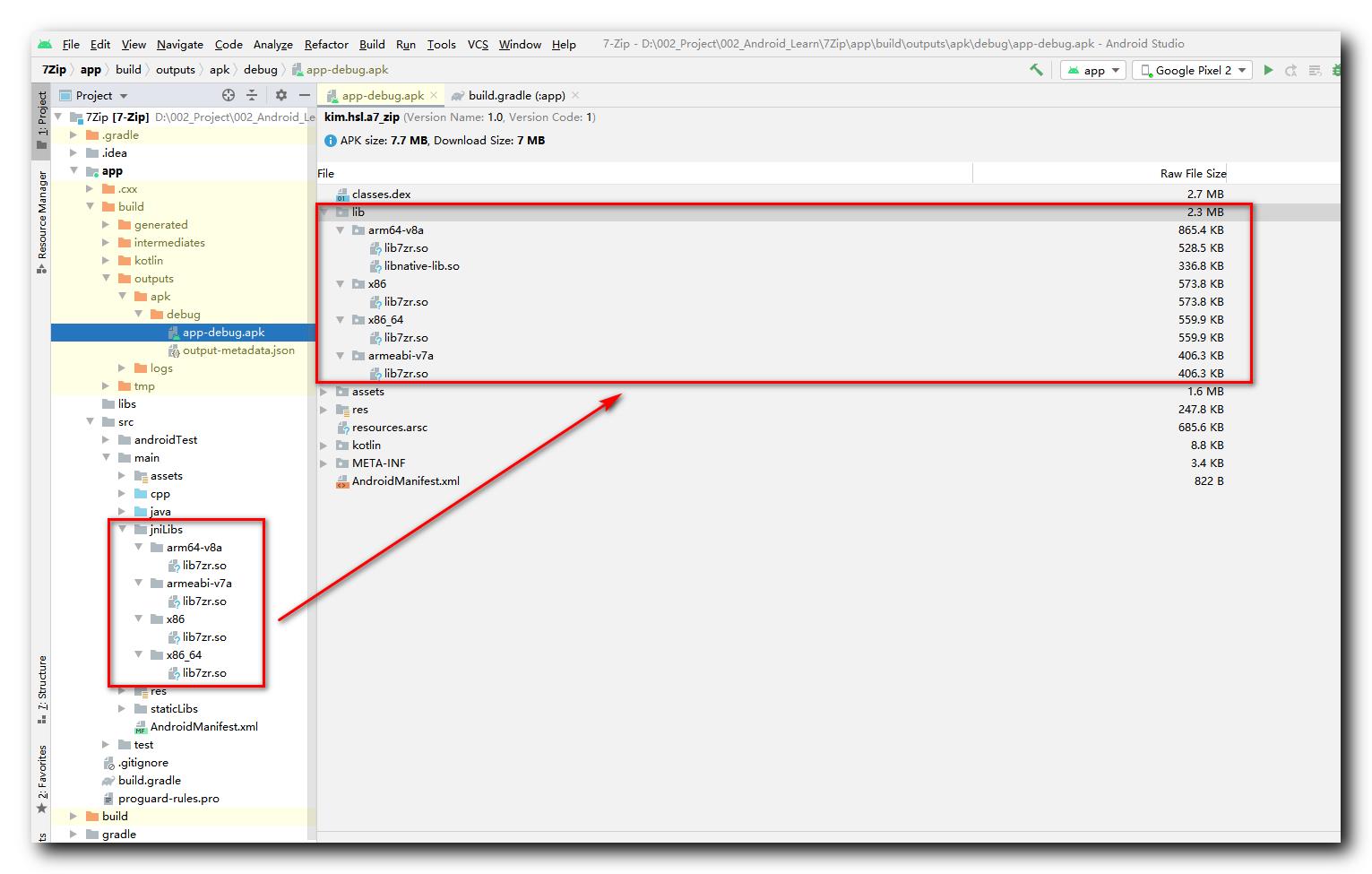Open the Build menu
Screen dimensions: 1372x874
(372, 44)
